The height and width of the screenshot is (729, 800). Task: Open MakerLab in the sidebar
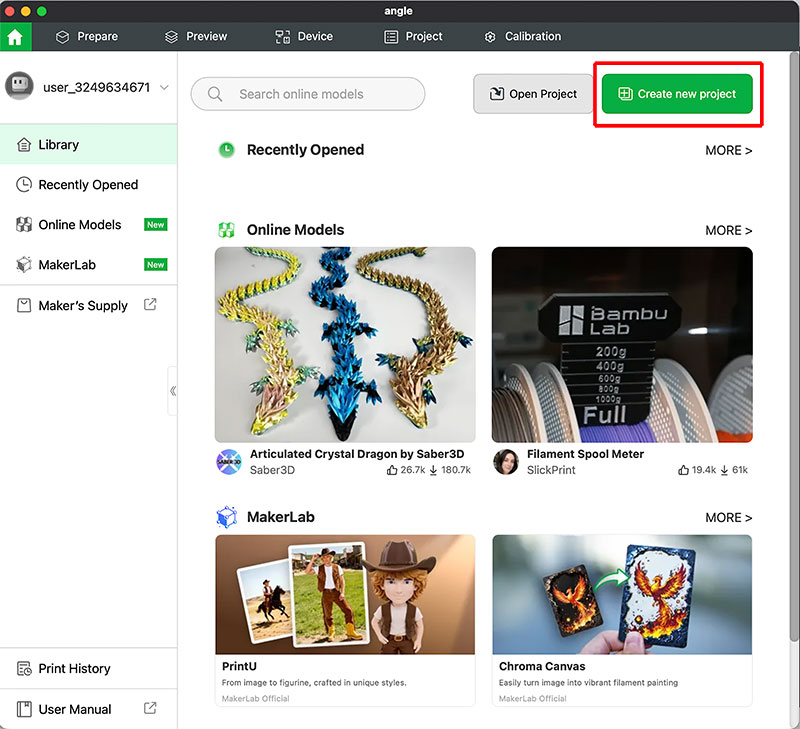pyautogui.click(x=89, y=265)
